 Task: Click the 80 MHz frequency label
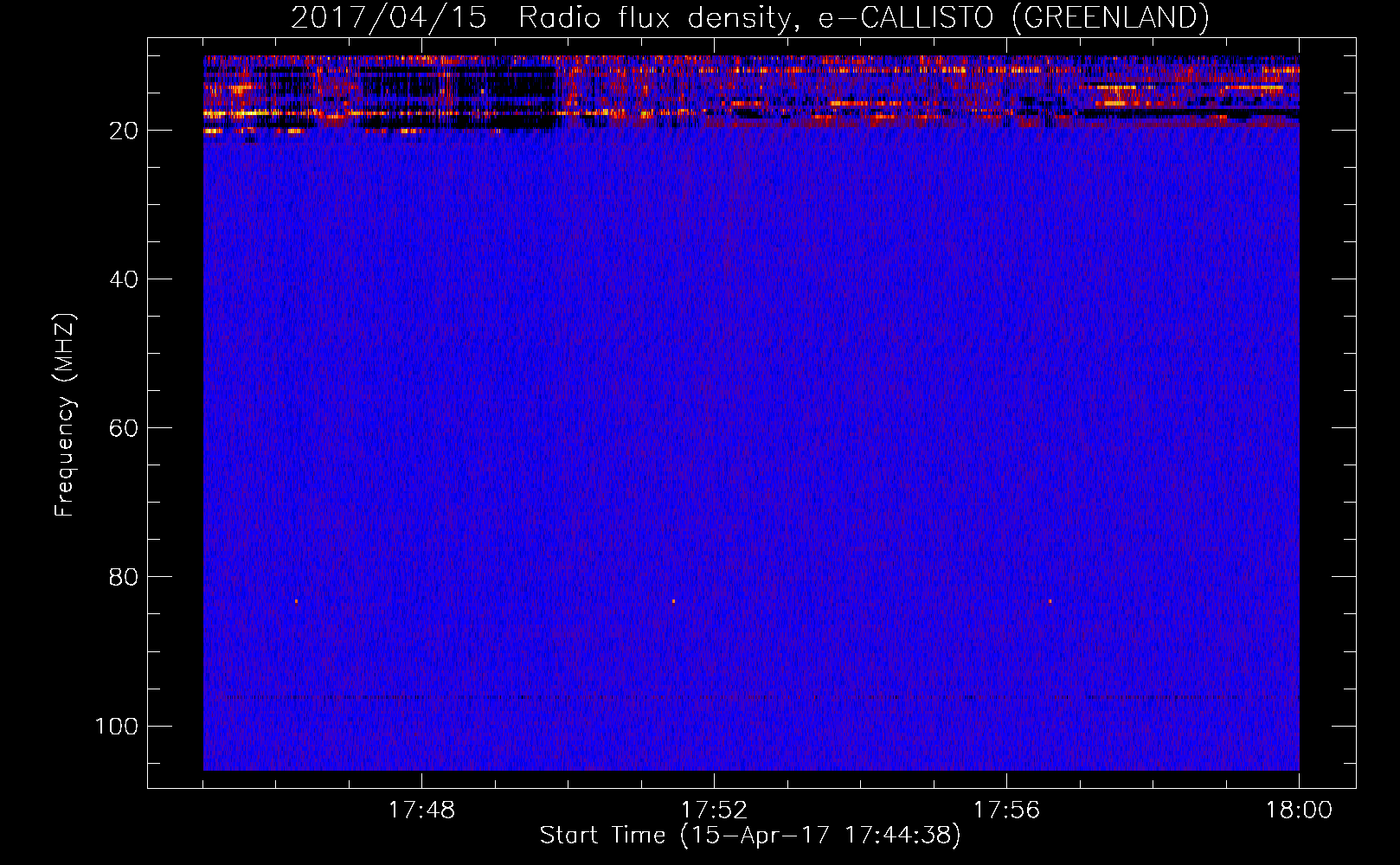pos(124,577)
